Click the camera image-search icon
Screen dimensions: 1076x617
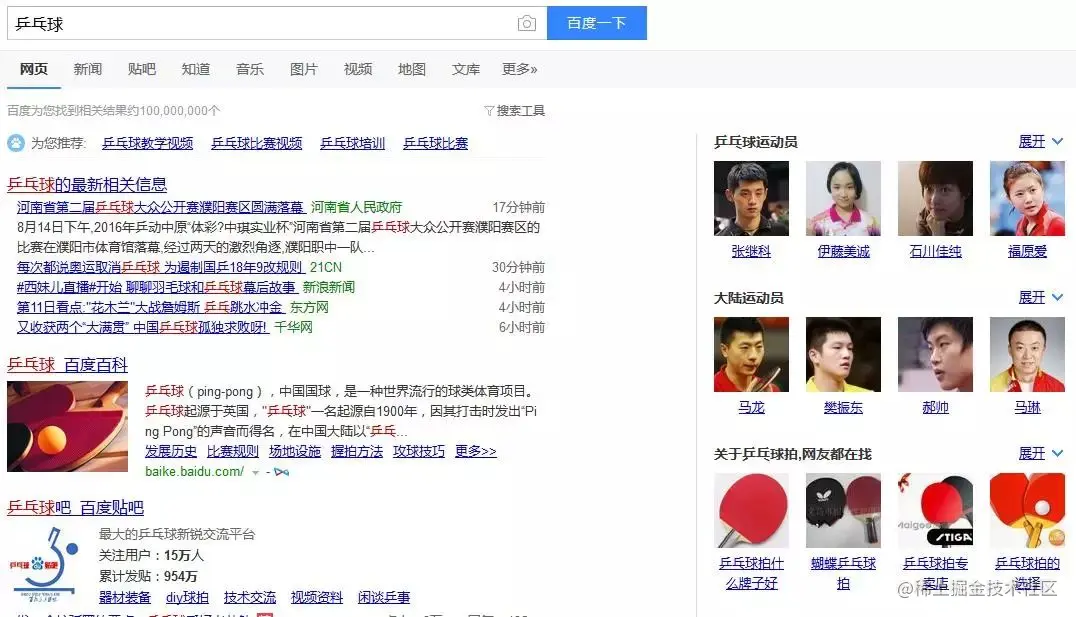526,23
